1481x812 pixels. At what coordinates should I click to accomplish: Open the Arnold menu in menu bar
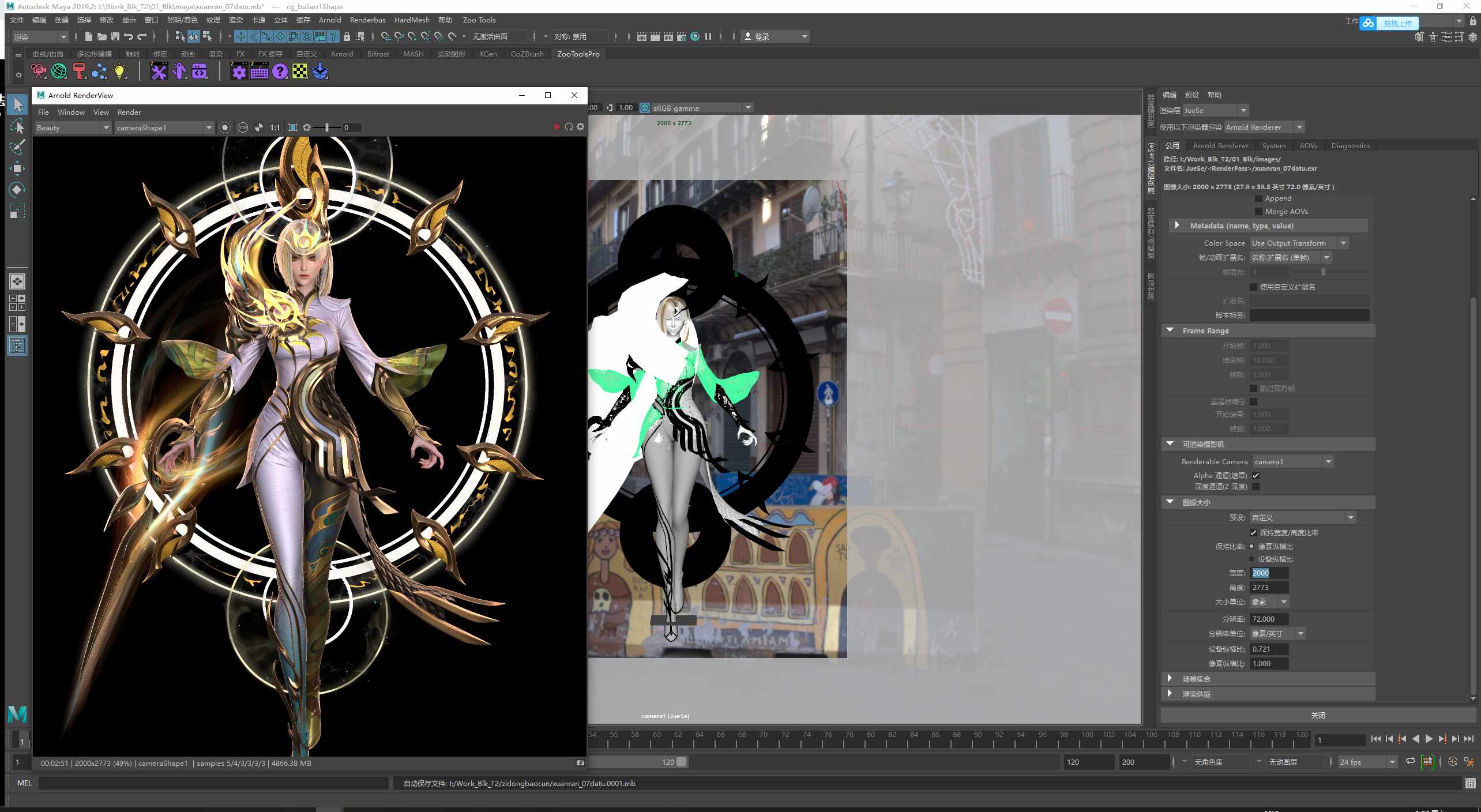click(330, 20)
